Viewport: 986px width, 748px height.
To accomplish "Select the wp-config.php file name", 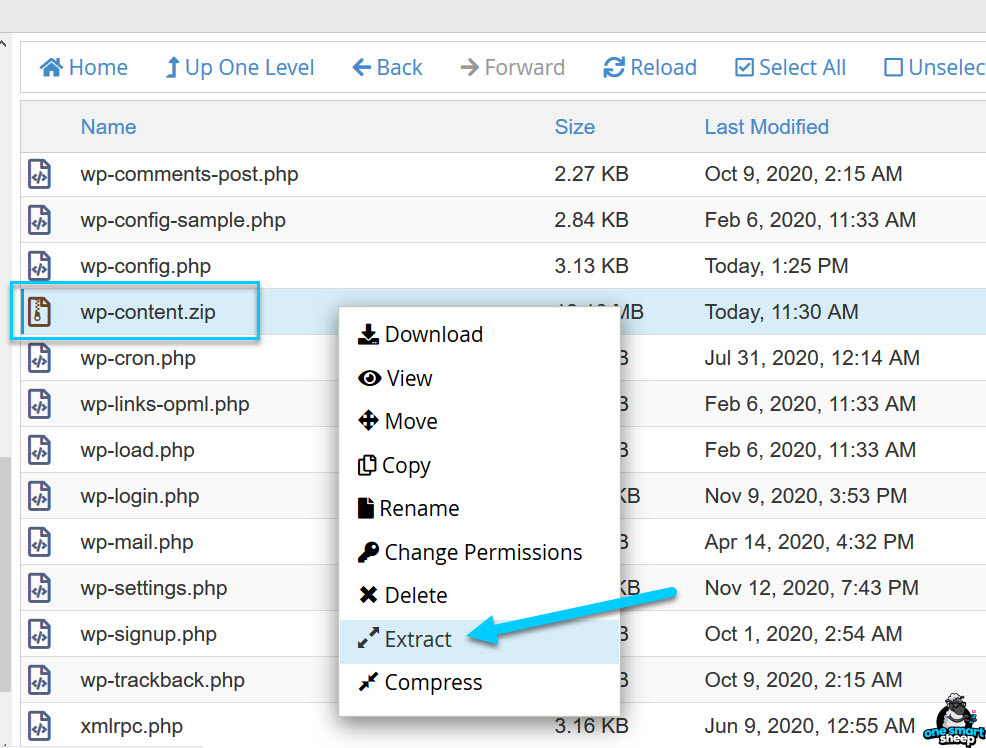I will point(145,266).
